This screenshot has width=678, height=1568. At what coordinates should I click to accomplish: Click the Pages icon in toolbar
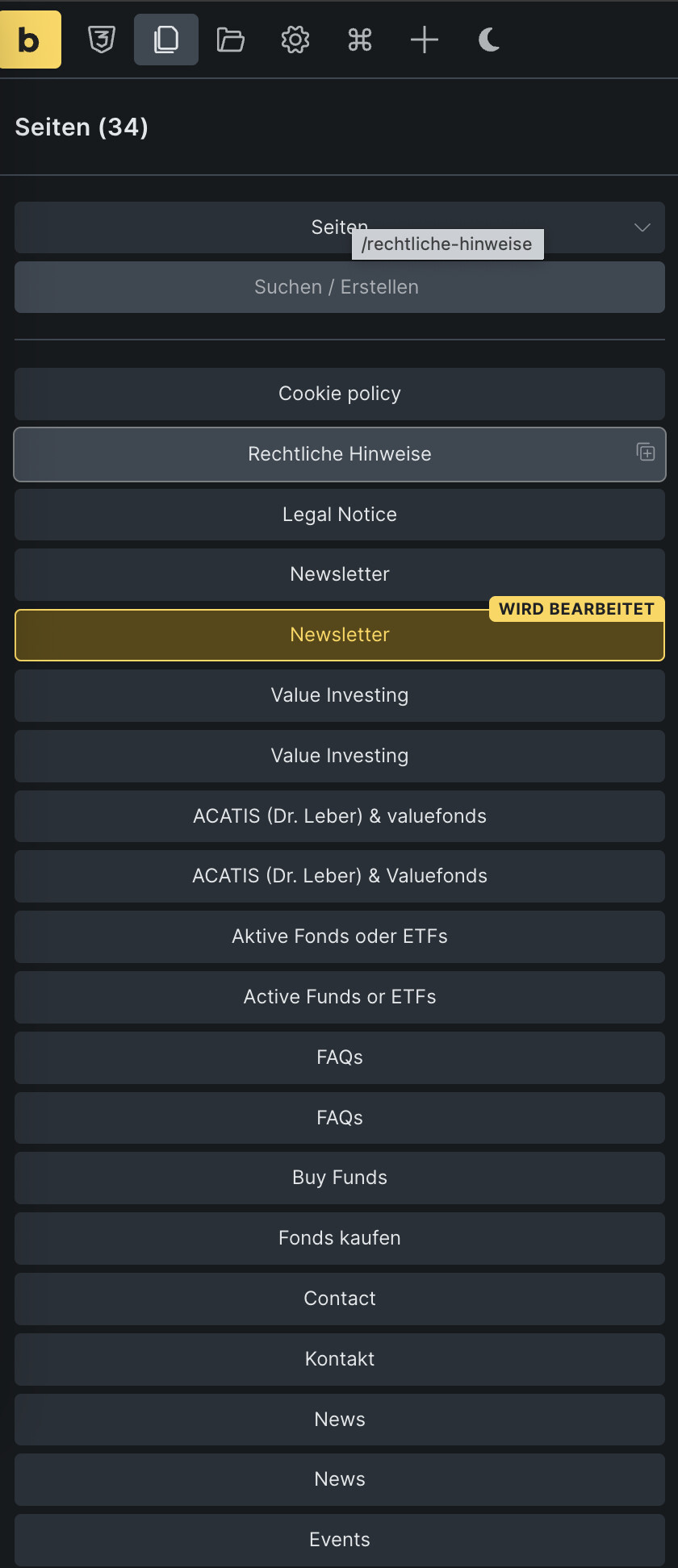point(166,40)
